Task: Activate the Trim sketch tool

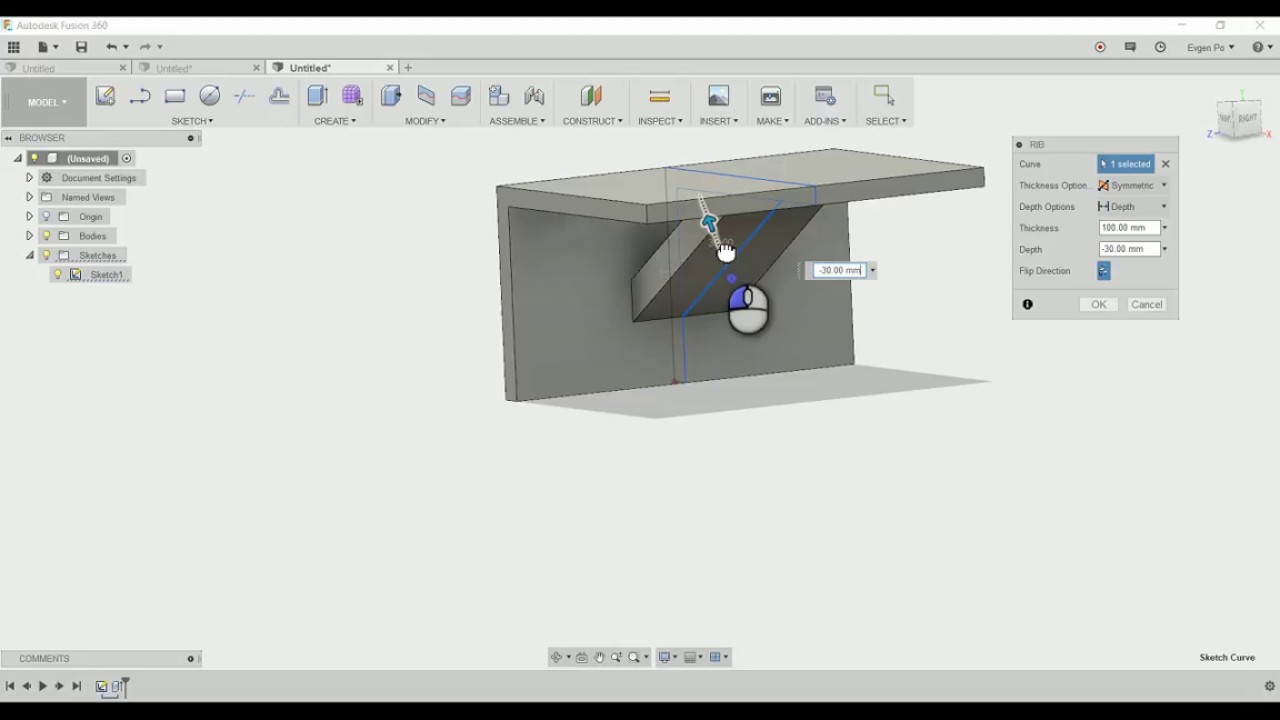Action: tap(244, 96)
